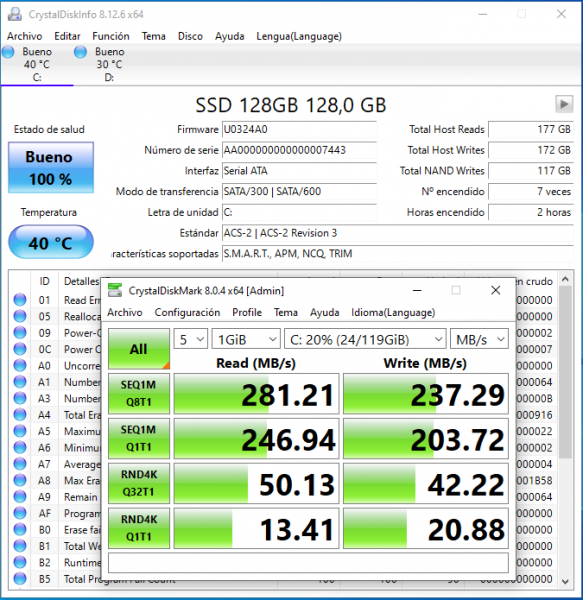The image size is (583, 600).
Task: Click the serial number field AA000000000000007443
Action: 300,150
